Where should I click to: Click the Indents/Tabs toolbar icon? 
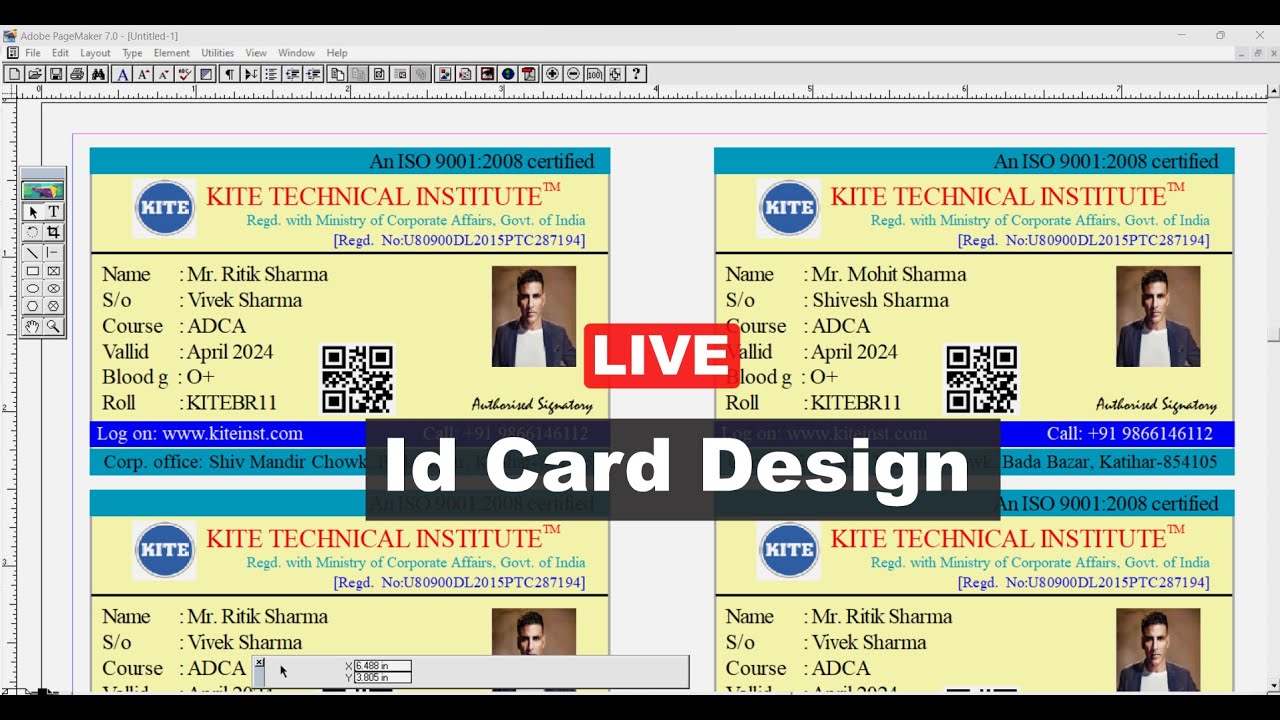tap(251, 74)
